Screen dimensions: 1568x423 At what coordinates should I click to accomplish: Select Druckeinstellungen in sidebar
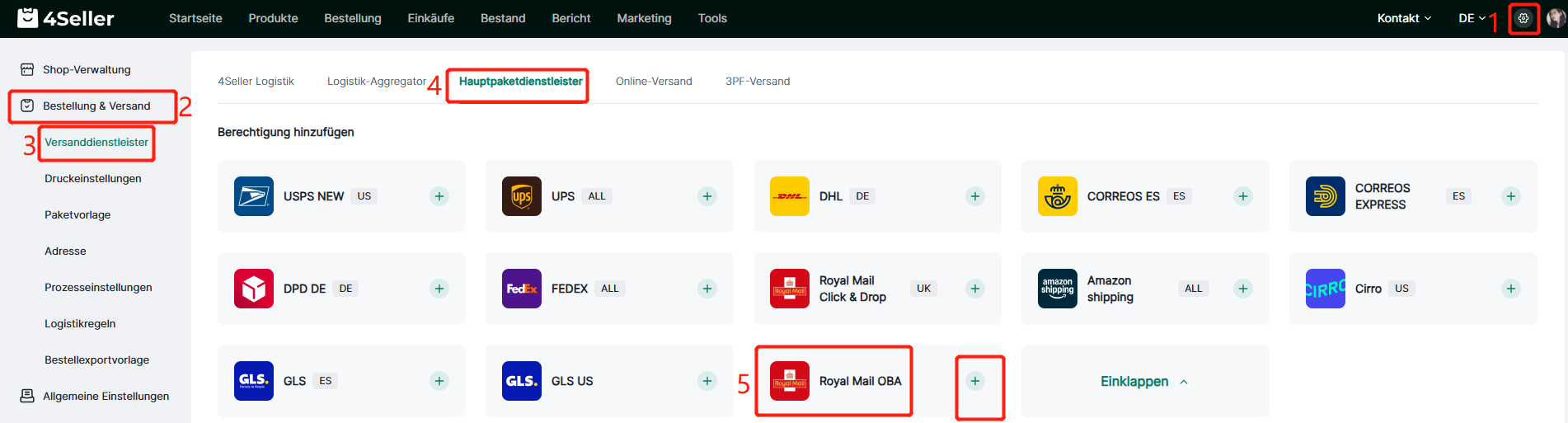point(93,178)
